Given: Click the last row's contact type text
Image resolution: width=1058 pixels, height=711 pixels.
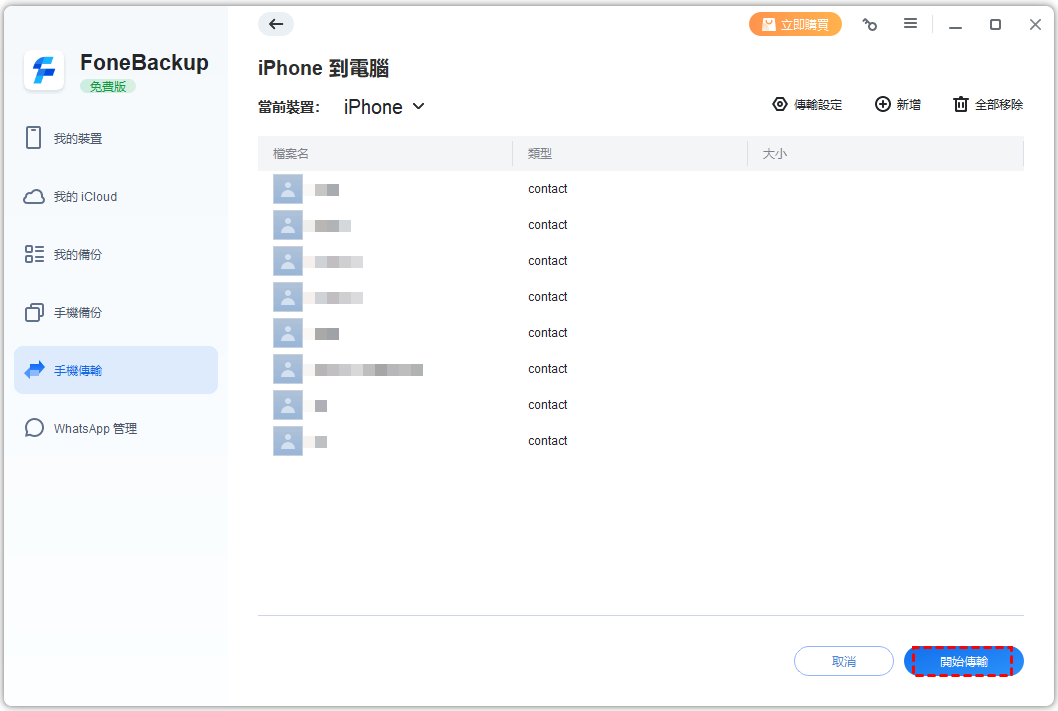Looking at the screenshot, I should 547,440.
